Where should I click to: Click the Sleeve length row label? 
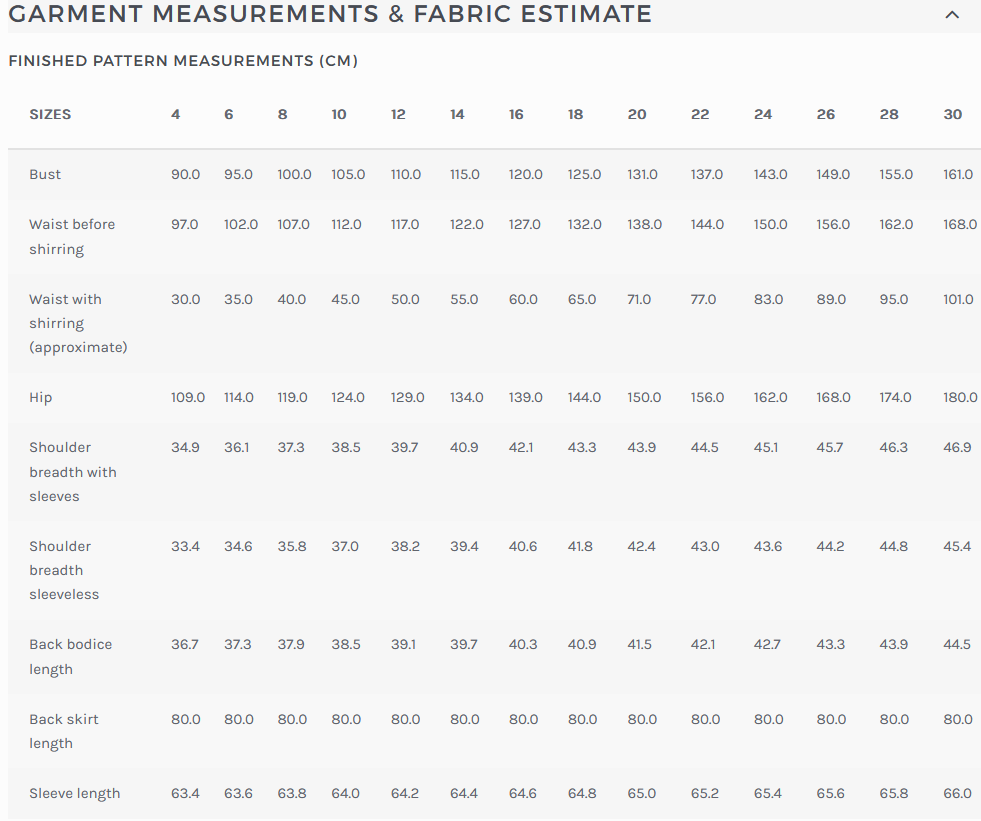tap(74, 793)
